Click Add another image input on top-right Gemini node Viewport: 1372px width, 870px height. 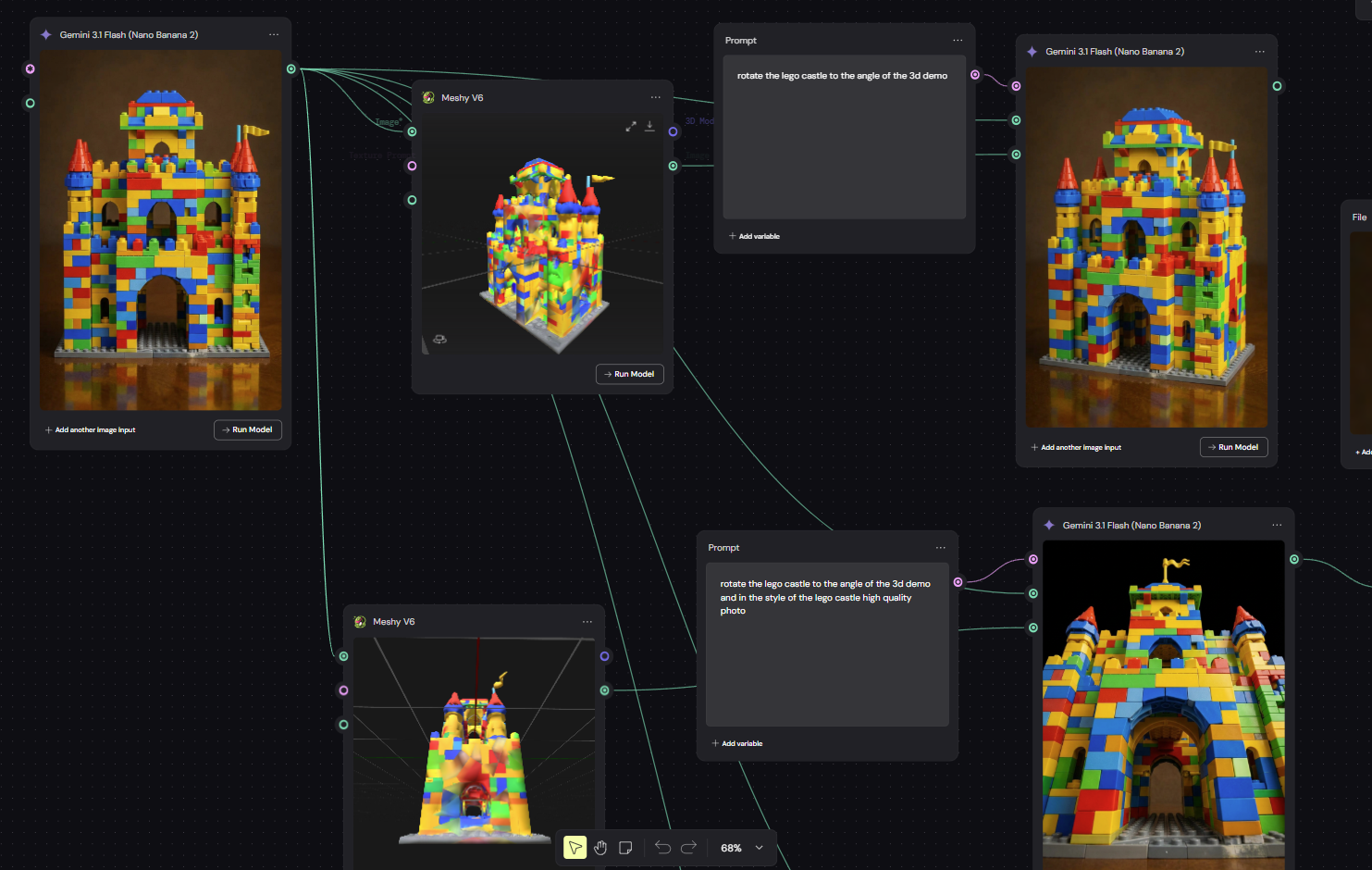pos(1076,447)
